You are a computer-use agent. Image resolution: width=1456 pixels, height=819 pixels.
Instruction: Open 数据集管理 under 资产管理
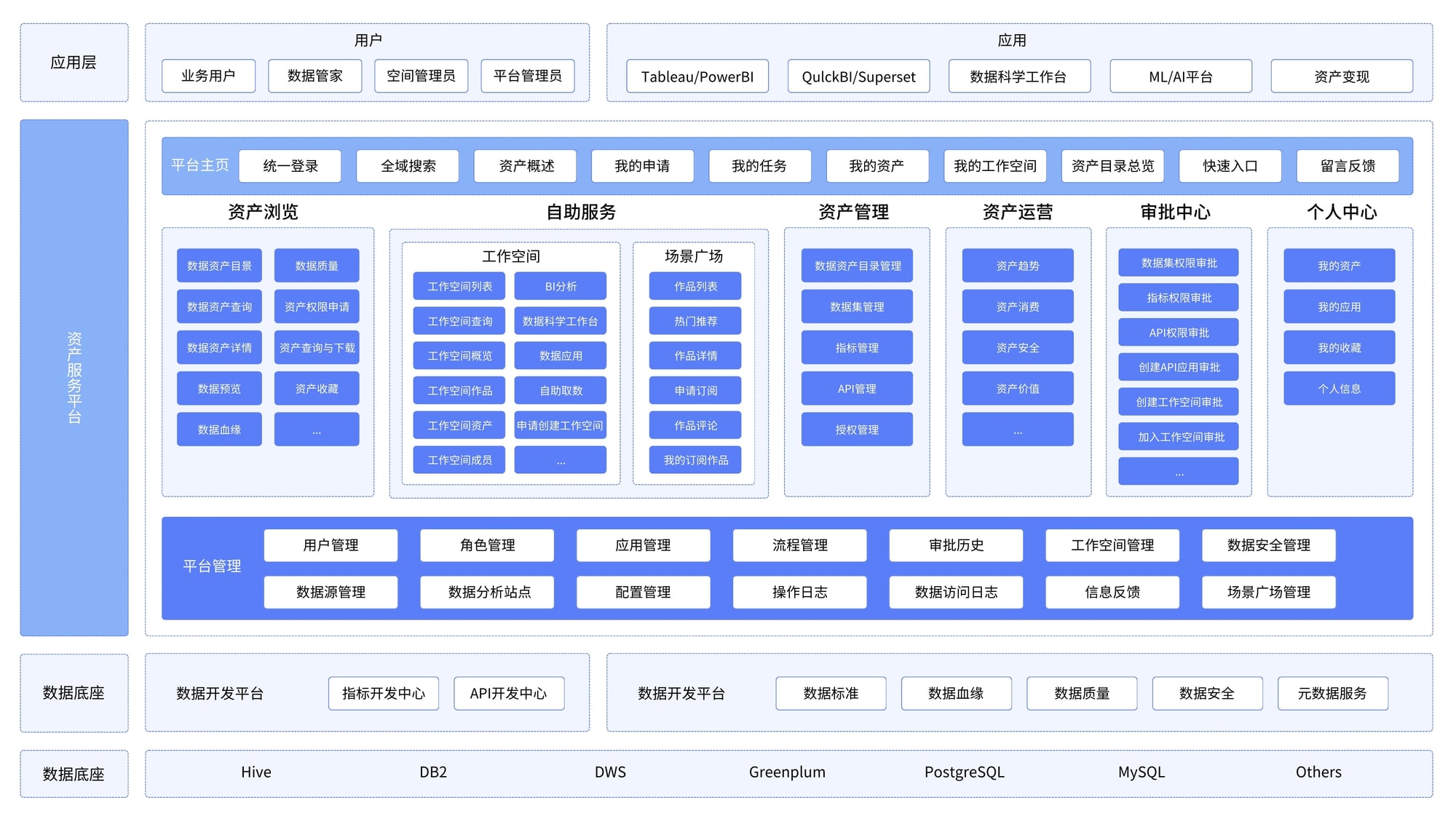pyautogui.click(x=857, y=306)
